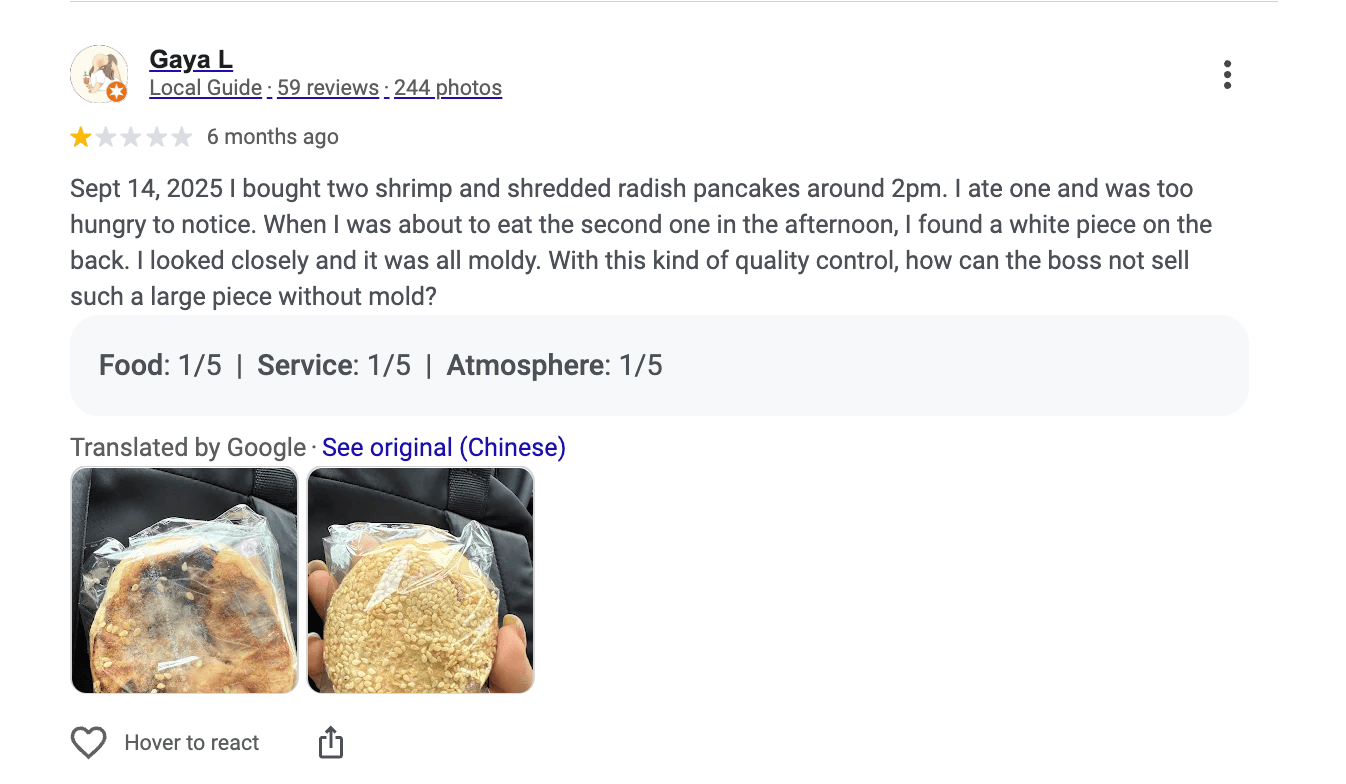Image resolution: width=1346 pixels, height=784 pixels.
Task: Open the 59 reviews link
Action: coord(328,88)
